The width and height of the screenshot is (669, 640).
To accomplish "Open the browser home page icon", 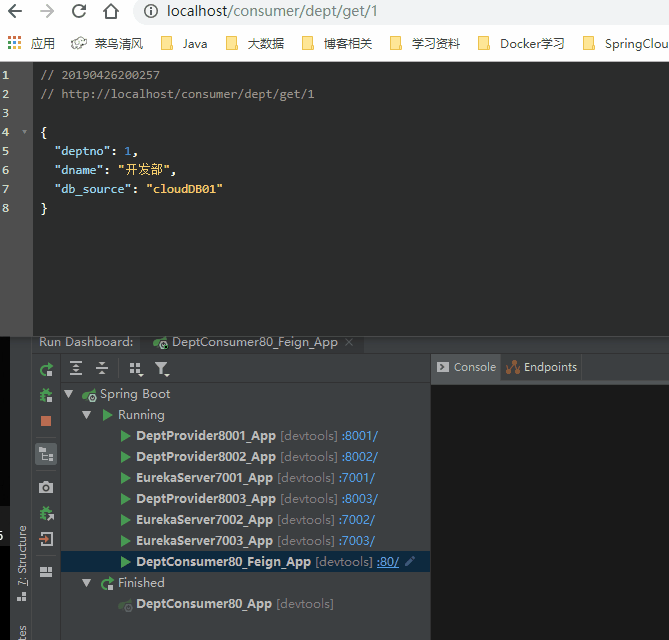I will click(111, 11).
